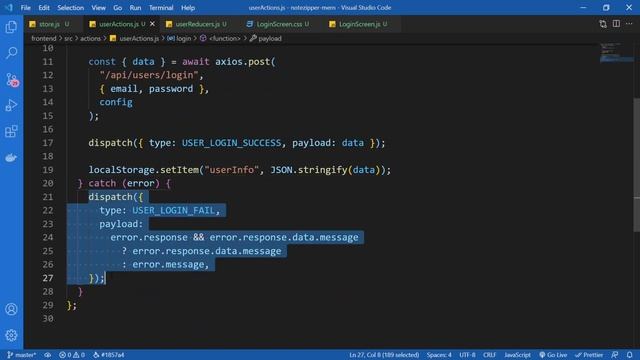The width and height of the screenshot is (640, 360).
Task: Open Source Control view with badge
Action: click(11, 79)
